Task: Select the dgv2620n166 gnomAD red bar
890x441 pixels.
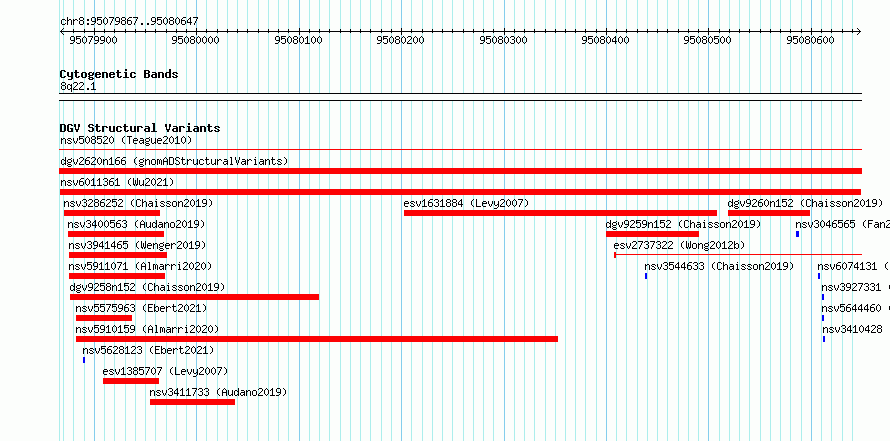Action: click(461, 171)
